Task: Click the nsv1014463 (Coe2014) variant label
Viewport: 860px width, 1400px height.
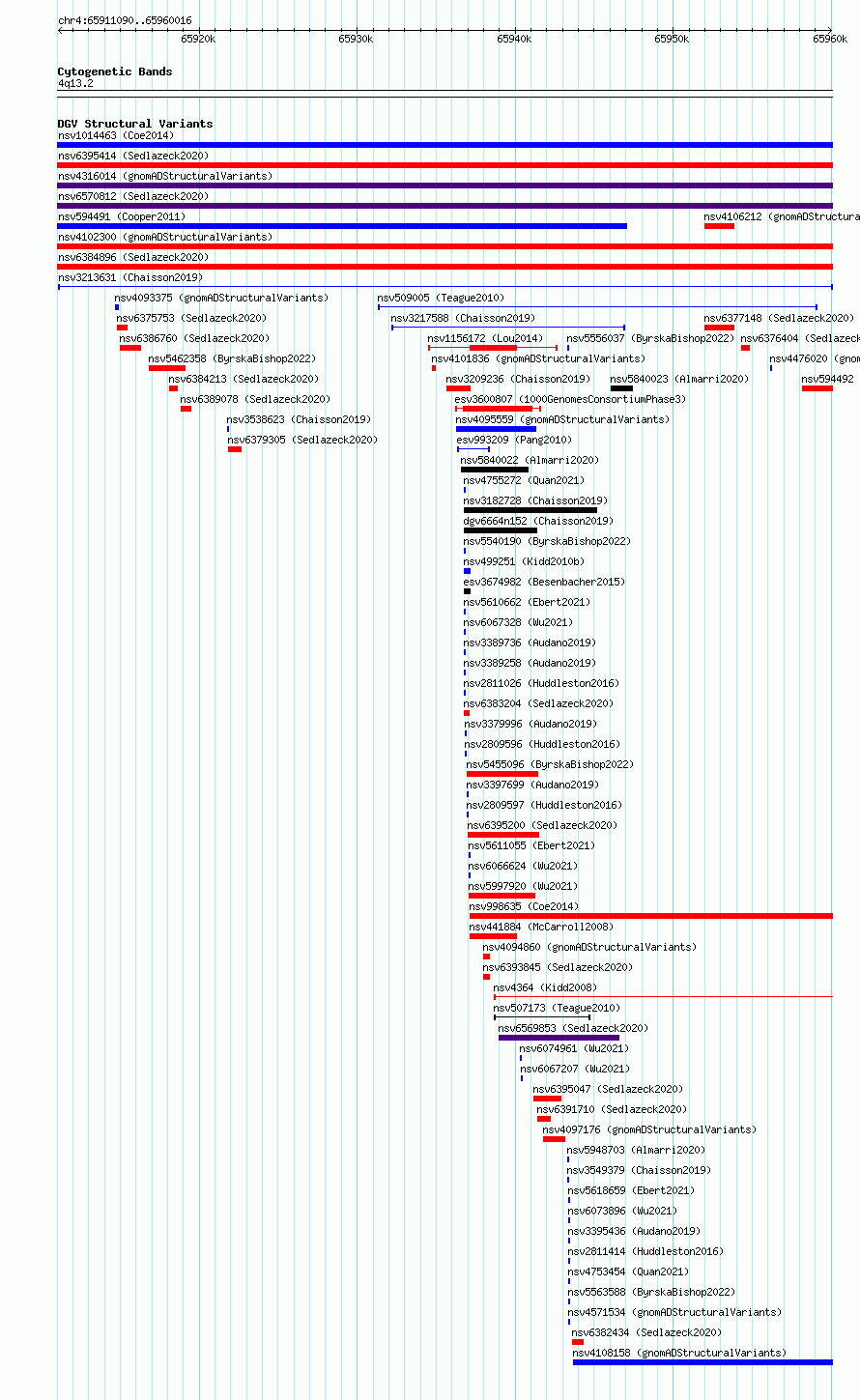Action: 116,135
